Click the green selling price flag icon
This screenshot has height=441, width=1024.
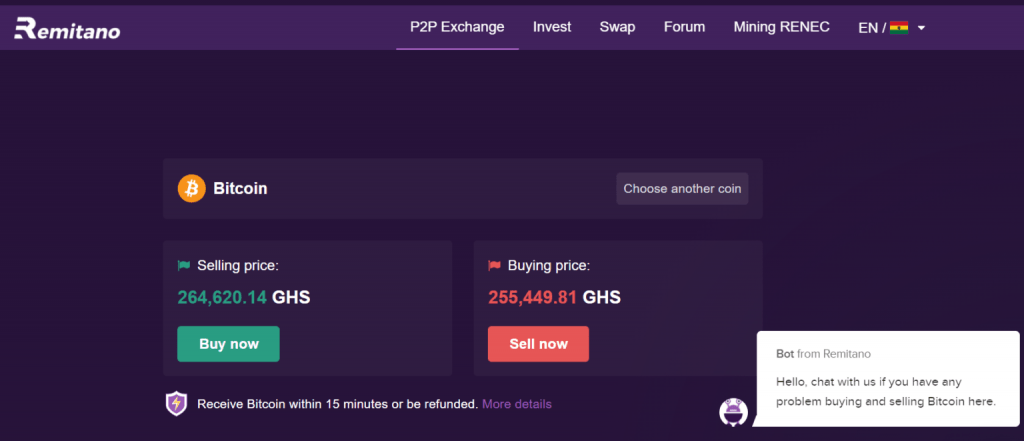pyautogui.click(x=184, y=266)
